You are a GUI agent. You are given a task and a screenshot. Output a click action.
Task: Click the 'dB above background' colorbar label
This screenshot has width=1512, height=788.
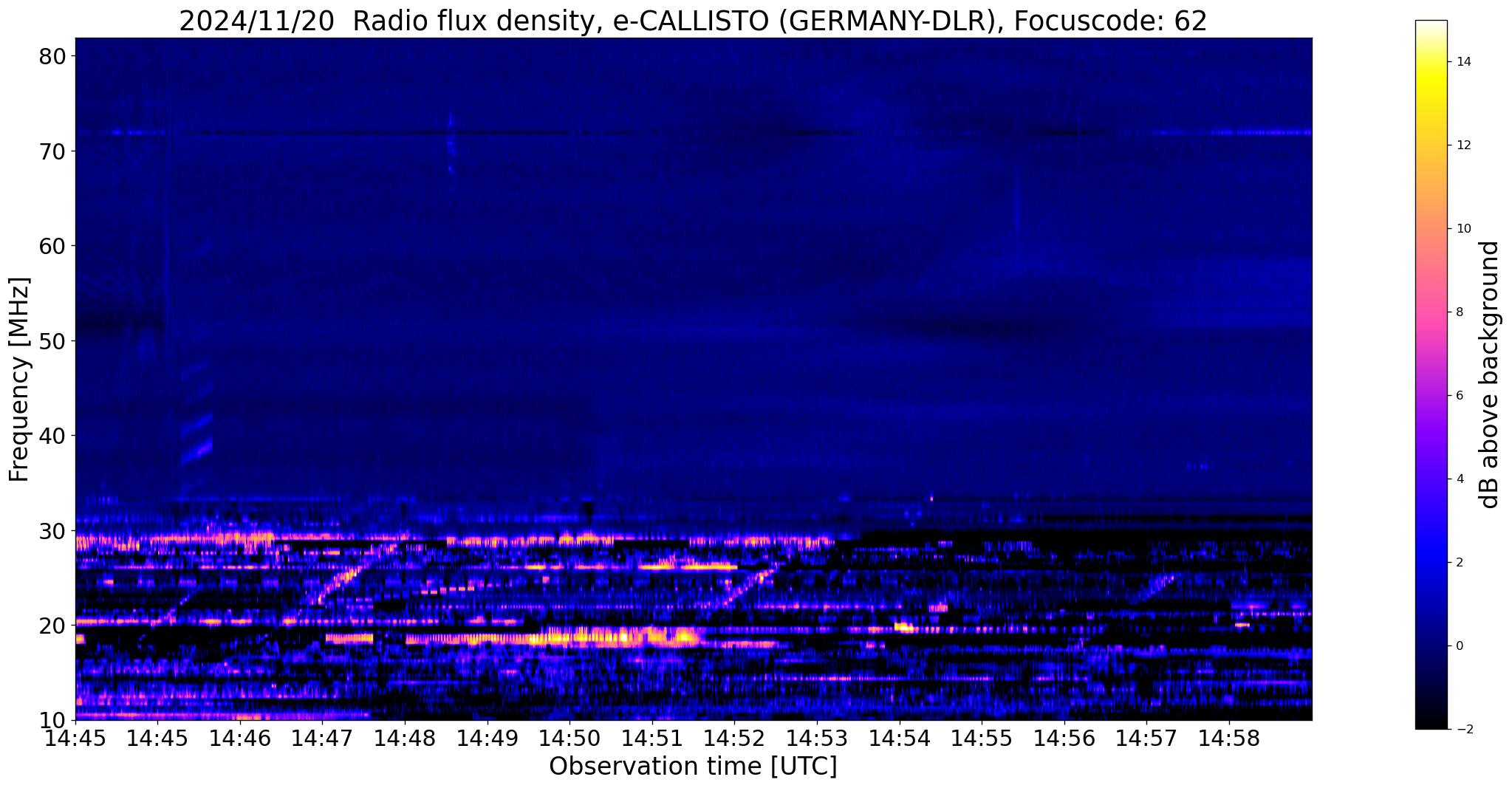coord(1490,374)
